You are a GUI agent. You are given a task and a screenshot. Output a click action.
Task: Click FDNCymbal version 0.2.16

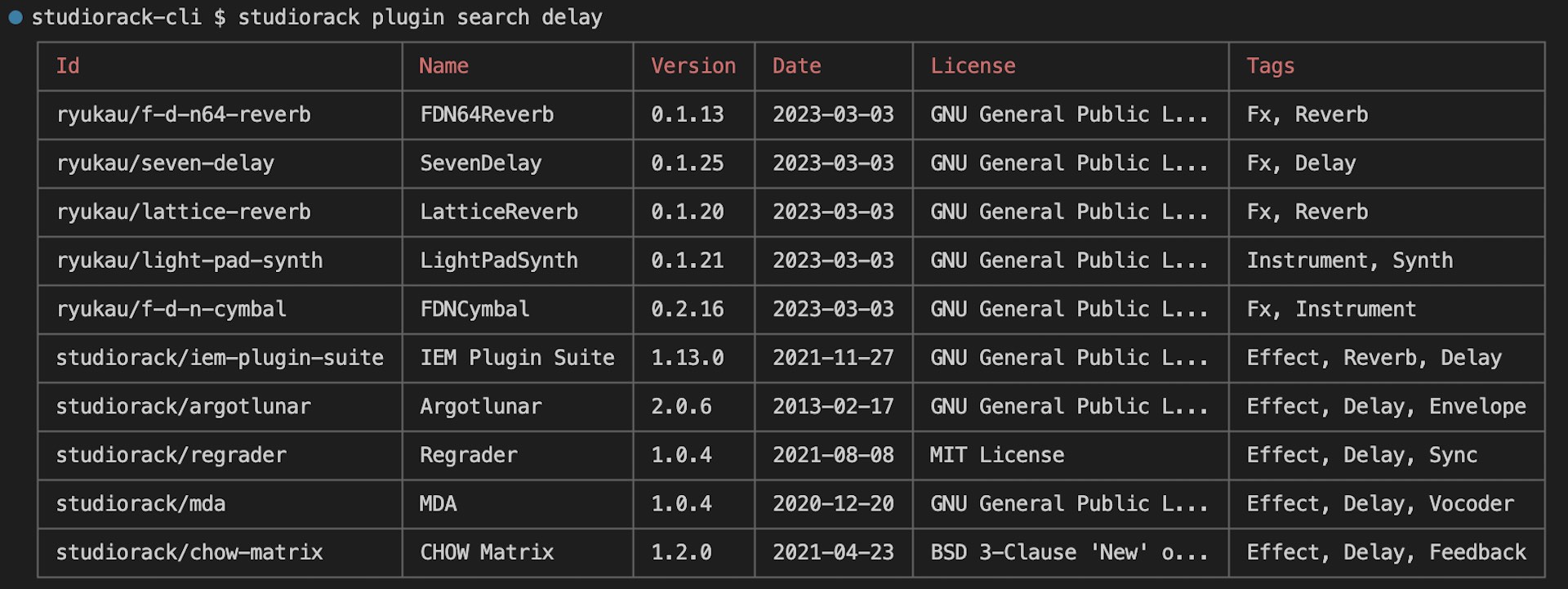(687, 309)
